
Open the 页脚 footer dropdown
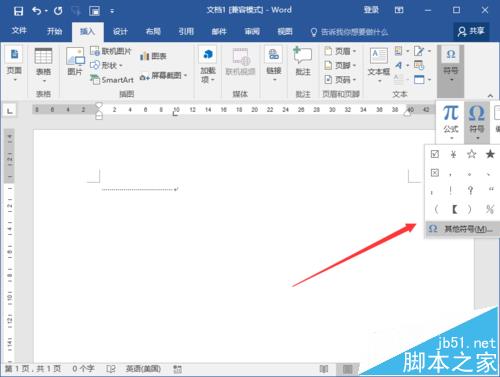click(x=341, y=65)
